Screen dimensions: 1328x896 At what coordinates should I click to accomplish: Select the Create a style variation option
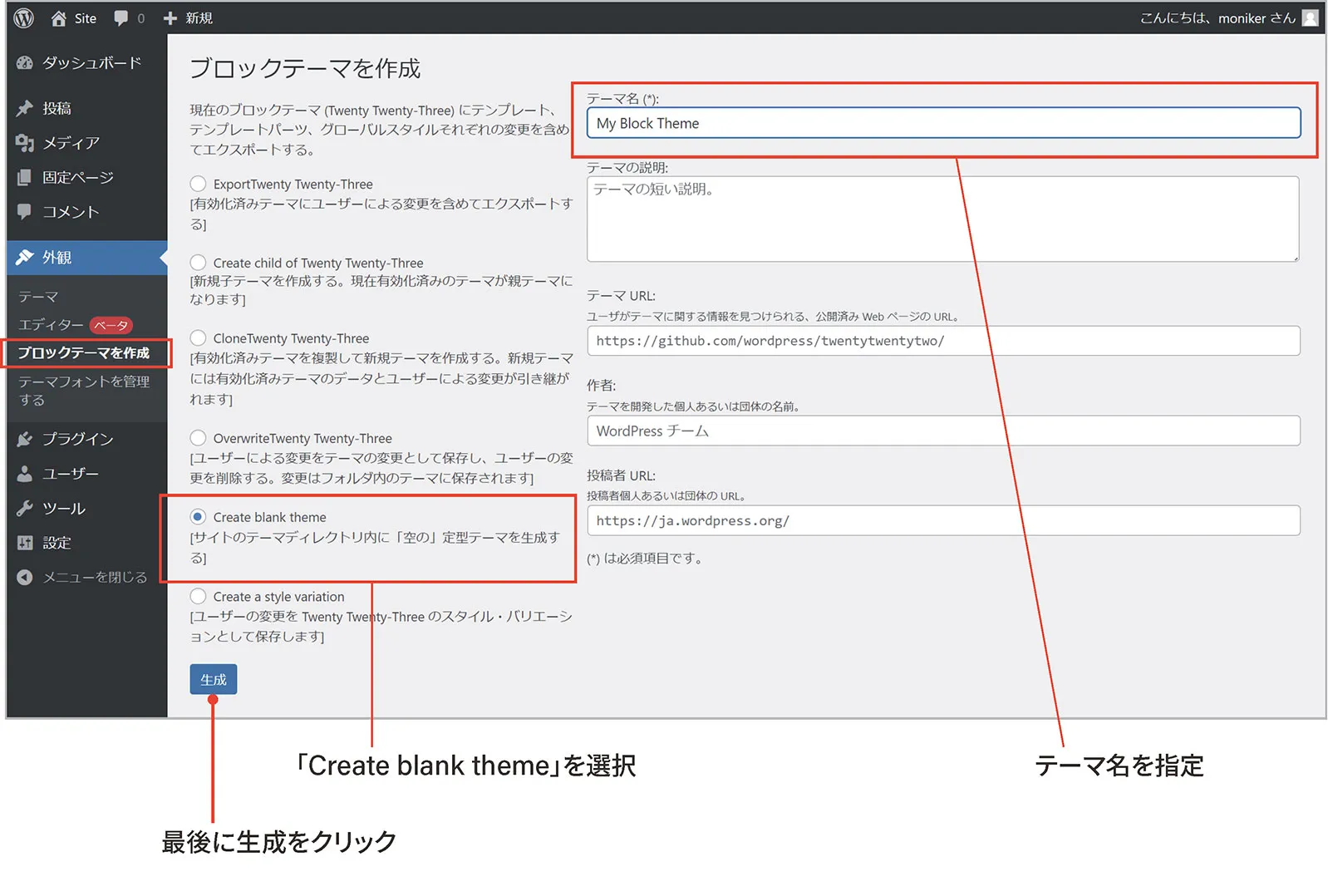[x=198, y=597]
